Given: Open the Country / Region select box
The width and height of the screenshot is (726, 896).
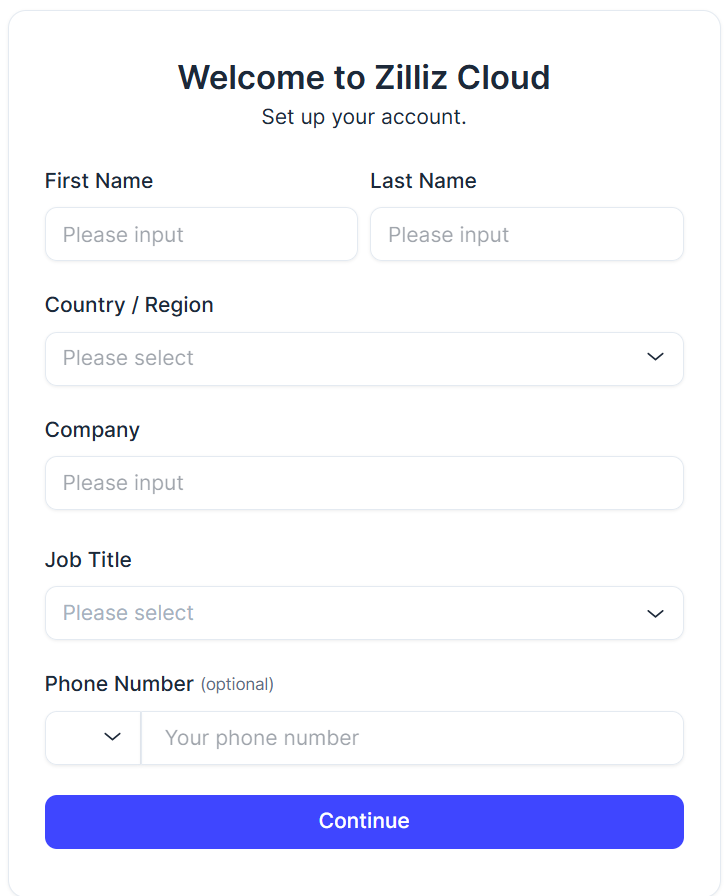Looking at the screenshot, I should coord(340,358).
